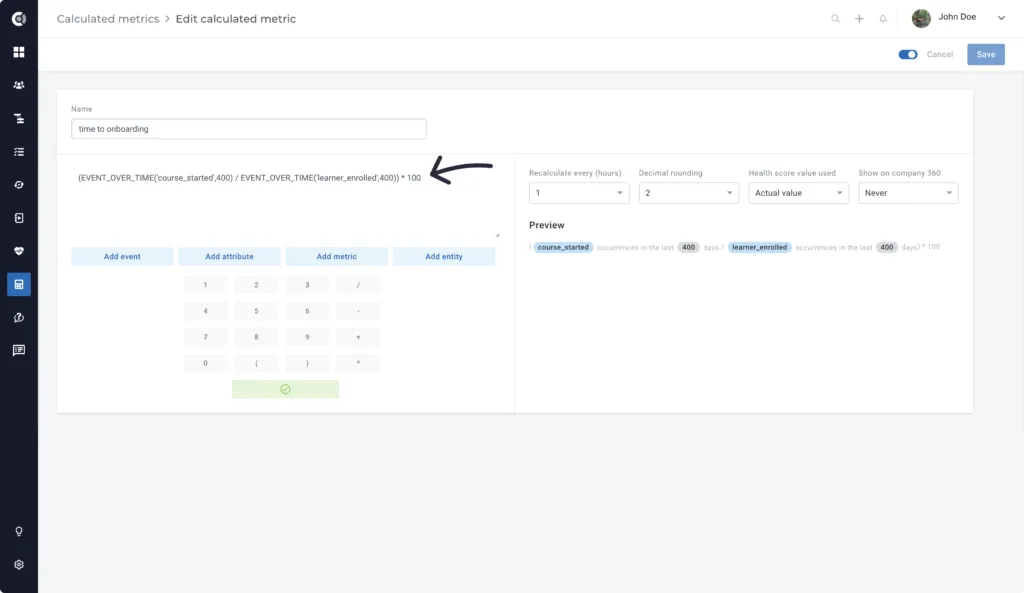
Task: Click the green validate formula button
Action: (285, 389)
